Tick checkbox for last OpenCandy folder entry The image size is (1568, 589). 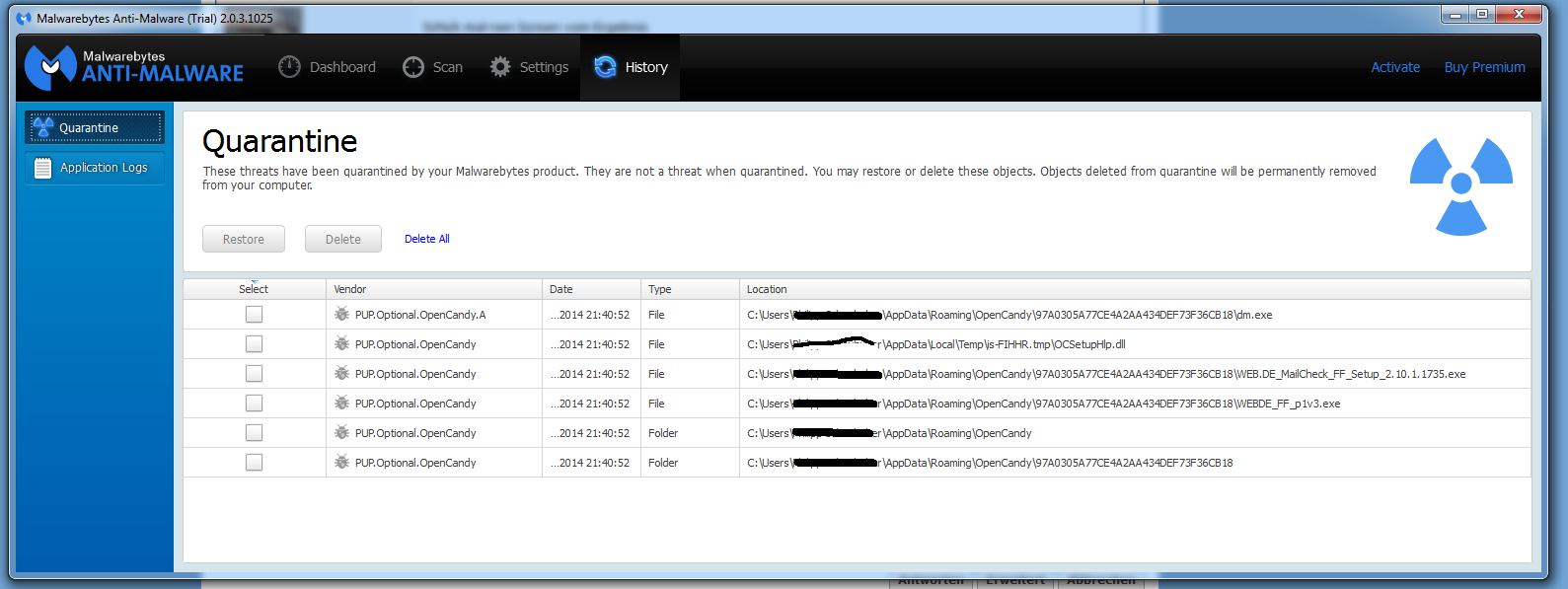click(254, 462)
